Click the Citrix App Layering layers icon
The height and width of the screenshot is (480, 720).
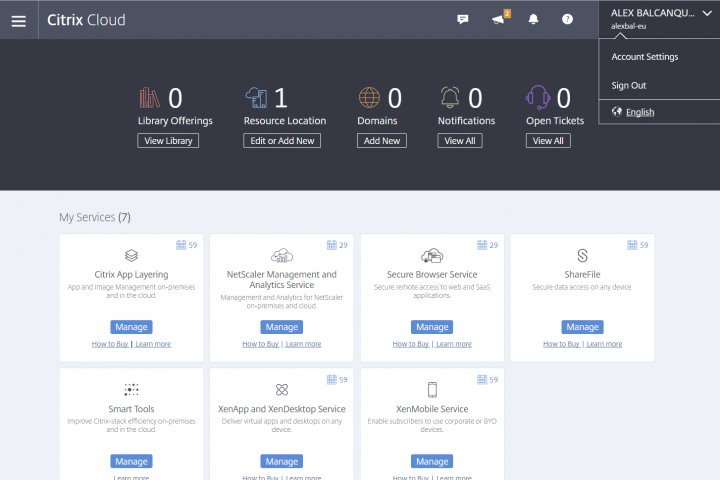(x=131, y=256)
